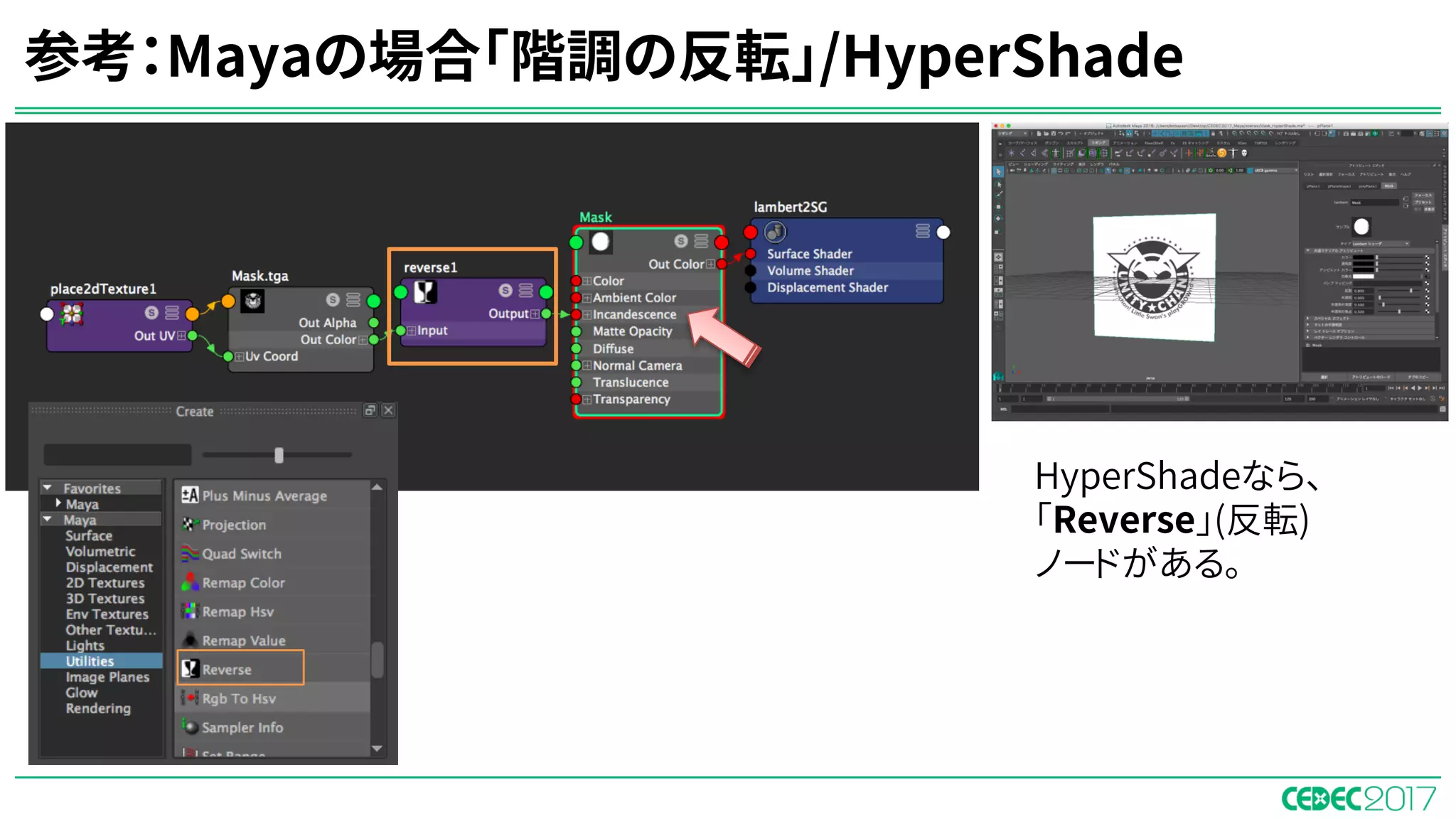The image size is (1456, 819).
Task: Select Utilities category
Action: tap(101, 661)
